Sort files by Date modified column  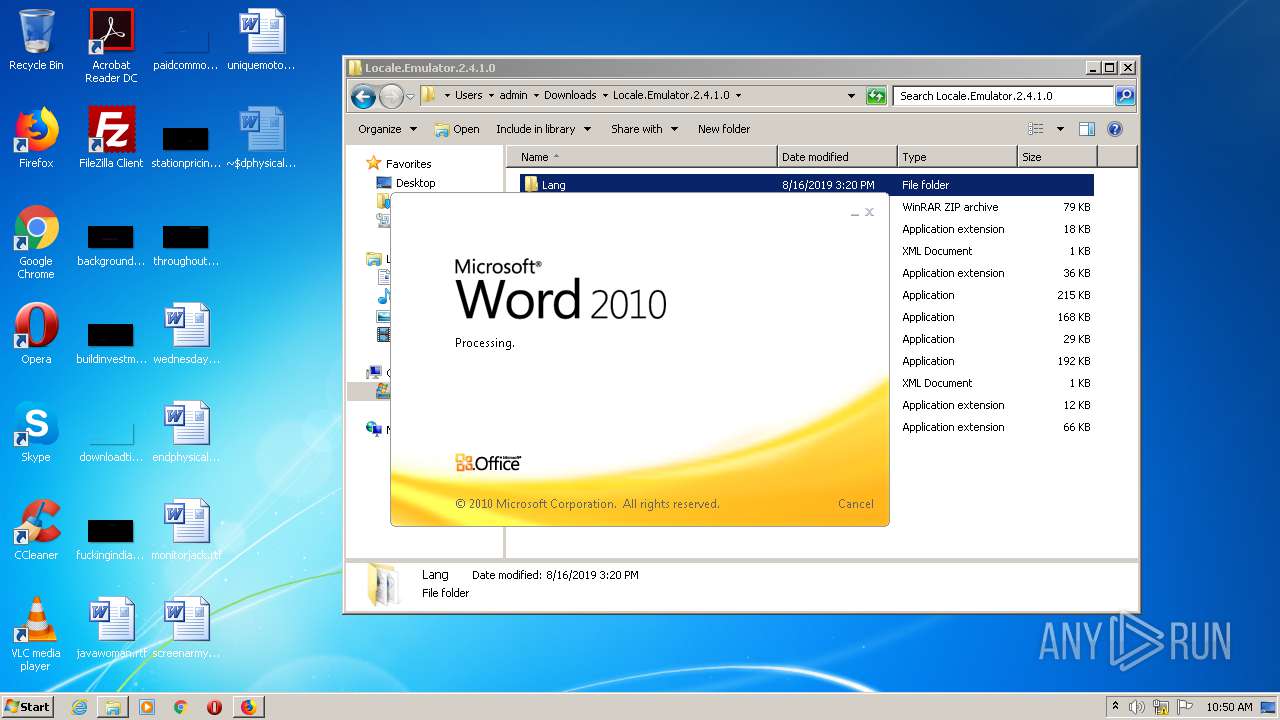(x=836, y=157)
